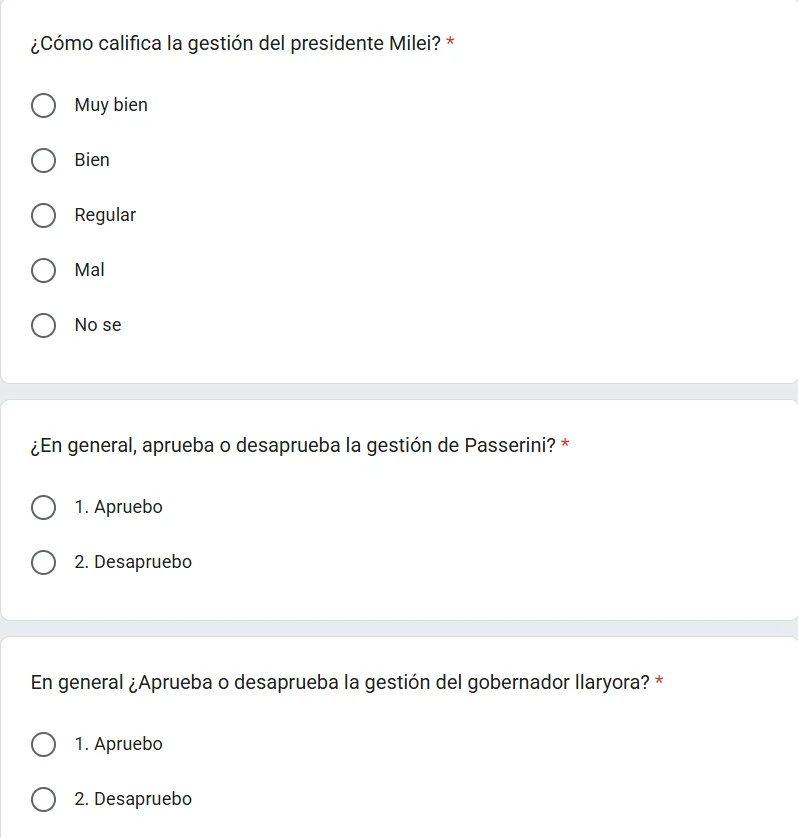This screenshot has width=798, height=838.
Task: Click the 'Regular' option label text
Action: [x=105, y=215]
